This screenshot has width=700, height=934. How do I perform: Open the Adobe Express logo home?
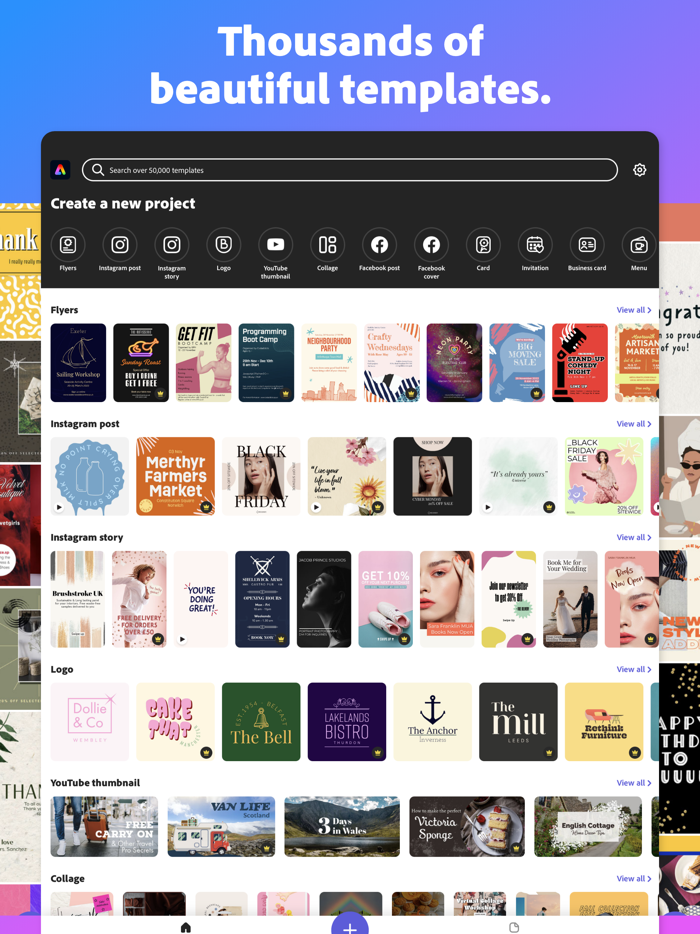coord(60,170)
